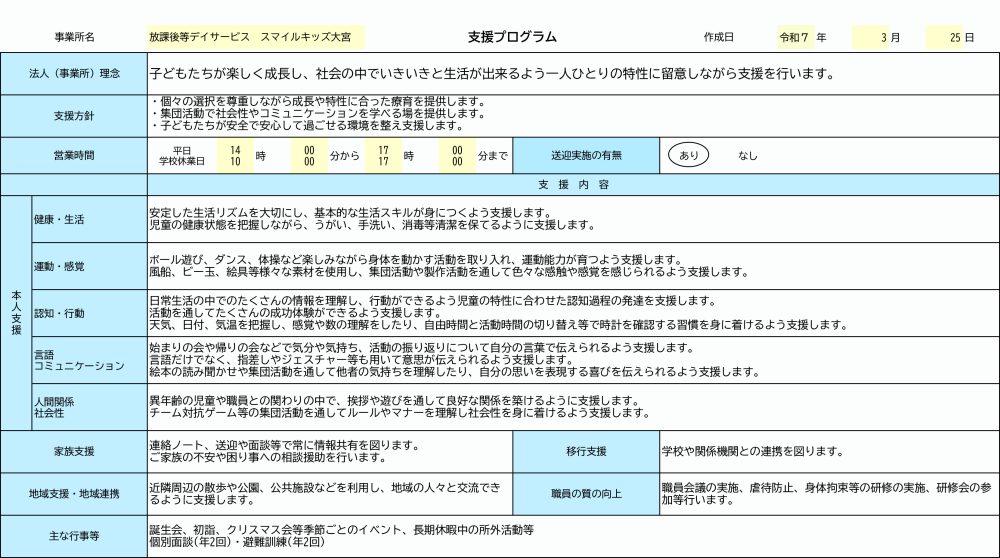This screenshot has width=1000, height=558.
Task: Select the なし option for pickup service
Action: (x=747, y=156)
